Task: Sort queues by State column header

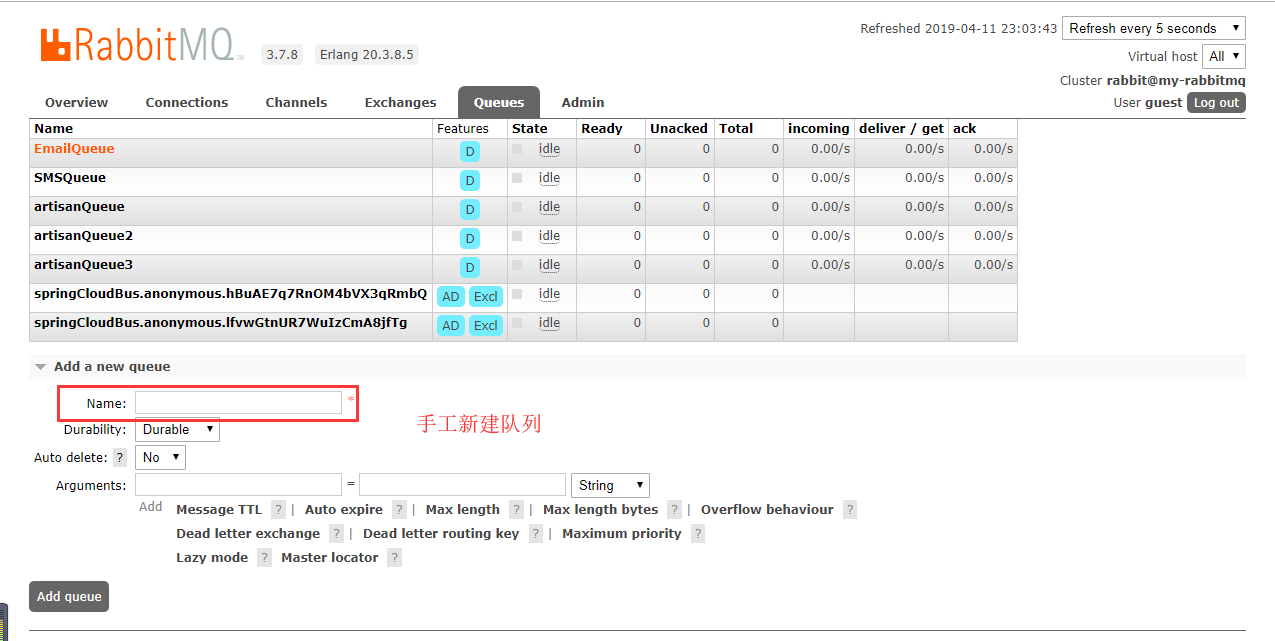Action: 530,129
